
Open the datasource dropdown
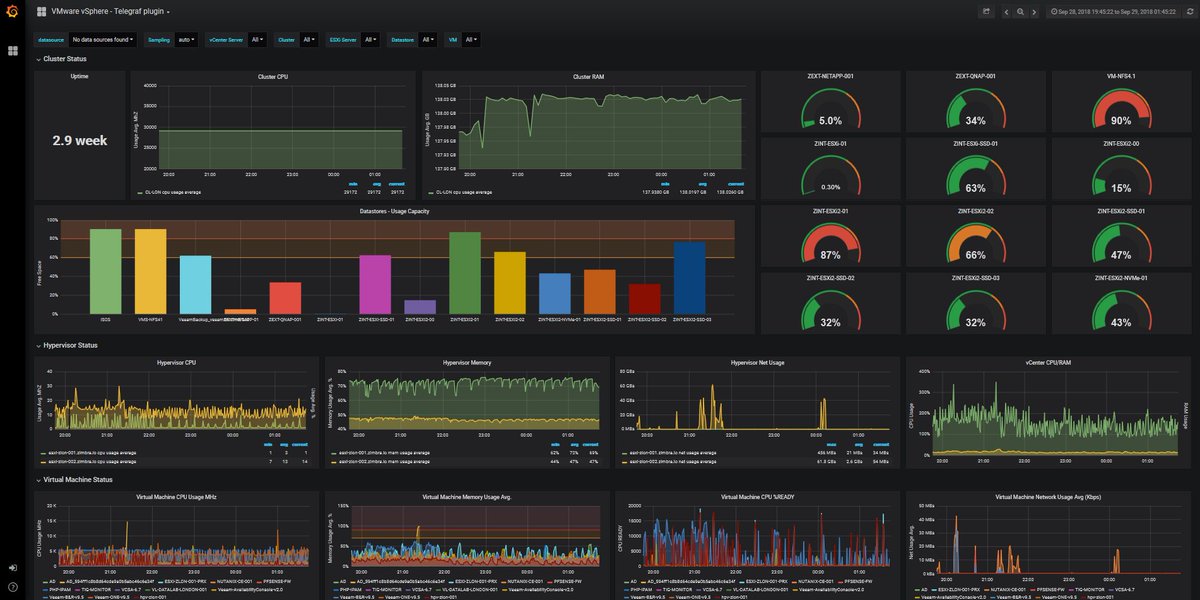(102, 40)
